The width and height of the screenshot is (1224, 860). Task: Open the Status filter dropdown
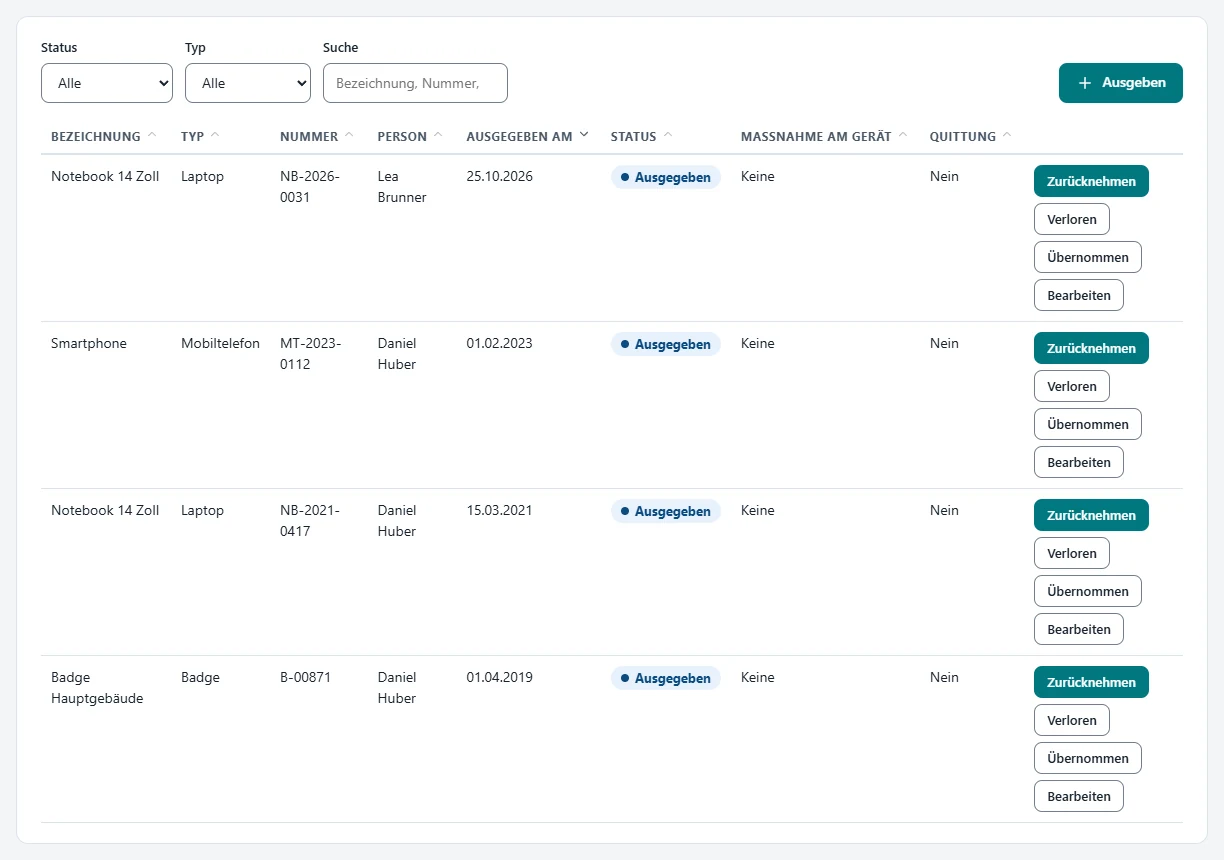pos(107,83)
